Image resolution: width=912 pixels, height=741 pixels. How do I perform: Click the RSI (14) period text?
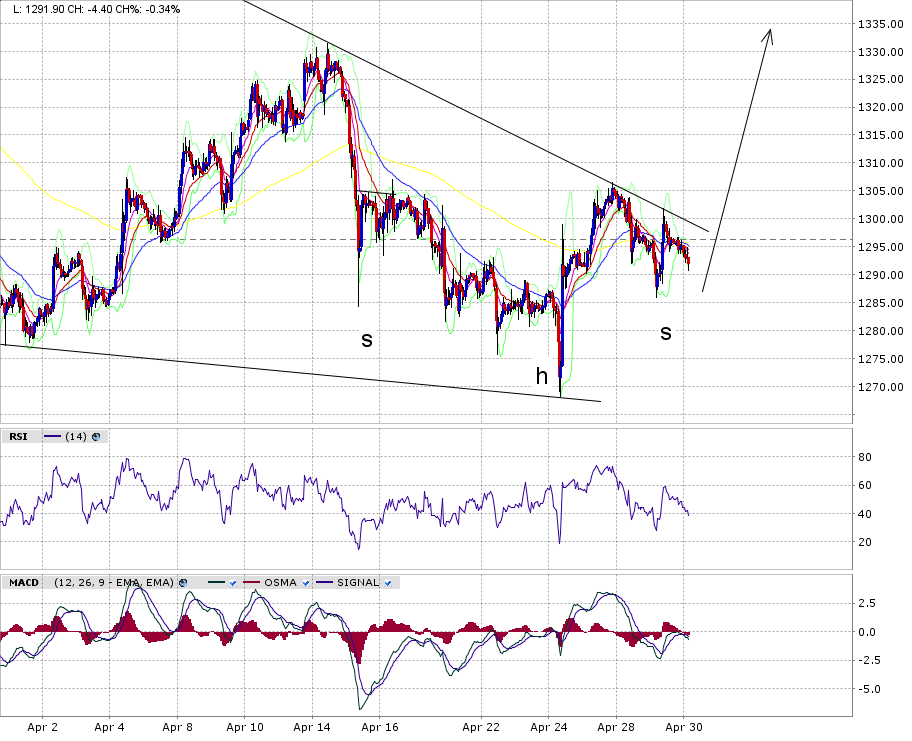click(x=76, y=437)
